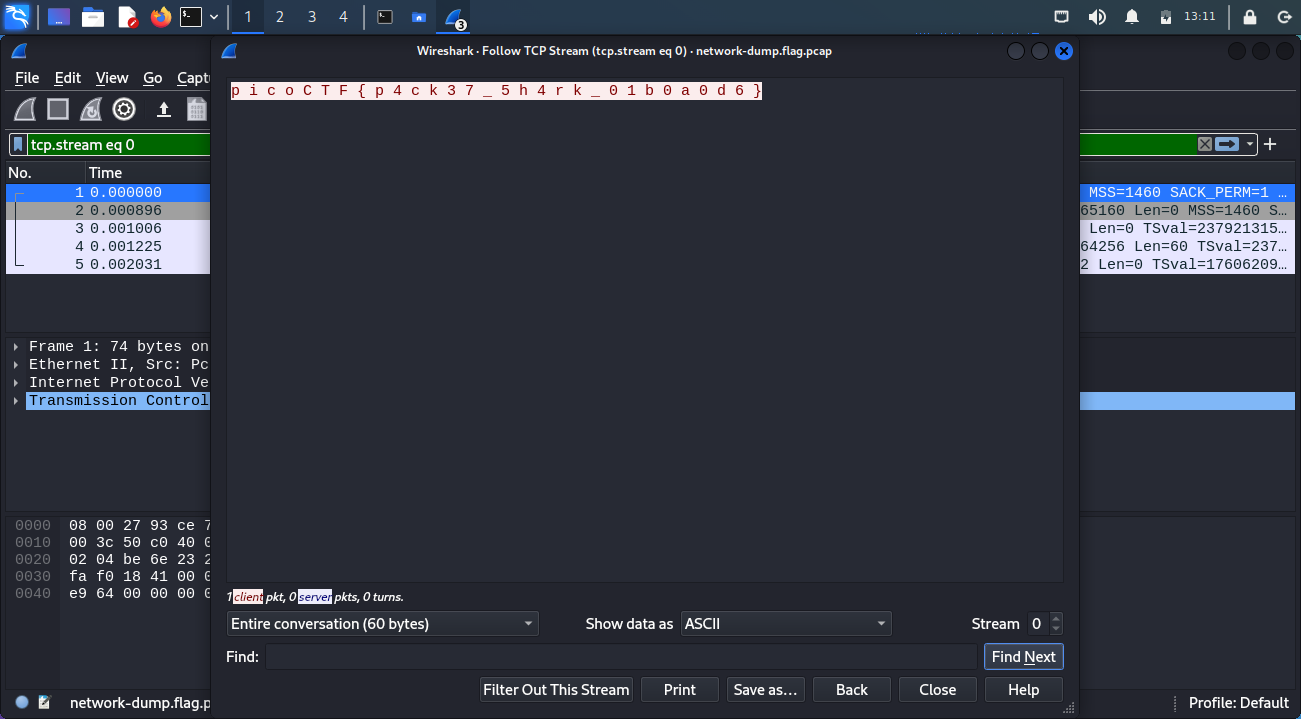Click the restart capture icon
This screenshot has height=719, width=1301.
pos(91,109)
